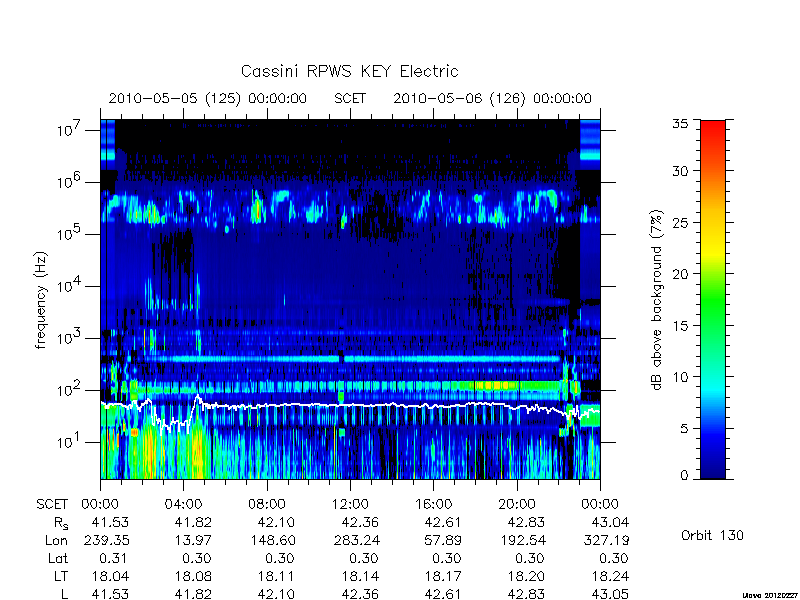This screenshot has height=600, width=800.
Task: Click the Lat value 0.31
Action: (x=113, y=559)
